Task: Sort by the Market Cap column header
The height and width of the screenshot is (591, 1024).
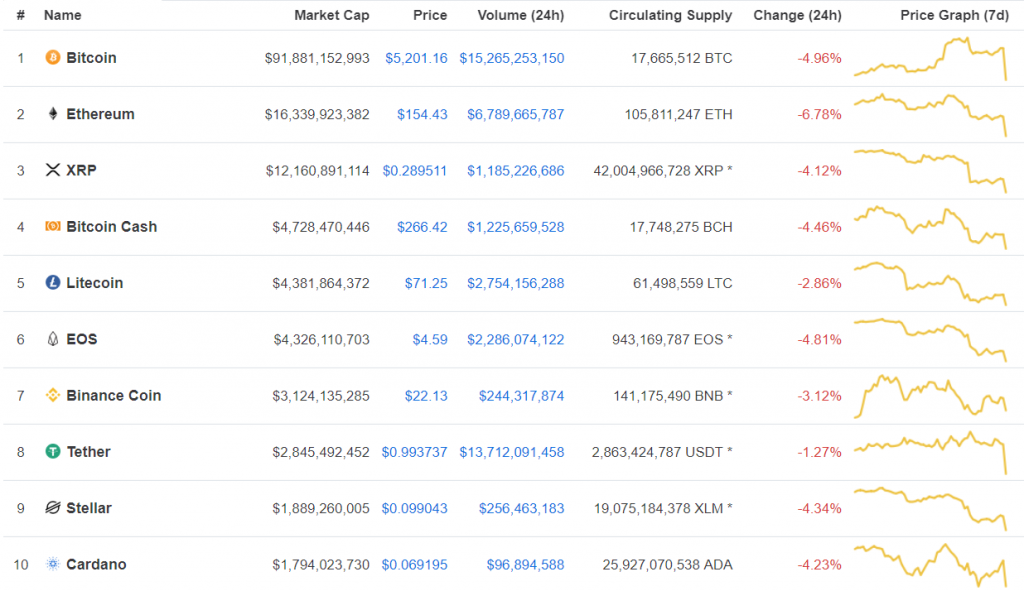Action: (x=332, y=15)
